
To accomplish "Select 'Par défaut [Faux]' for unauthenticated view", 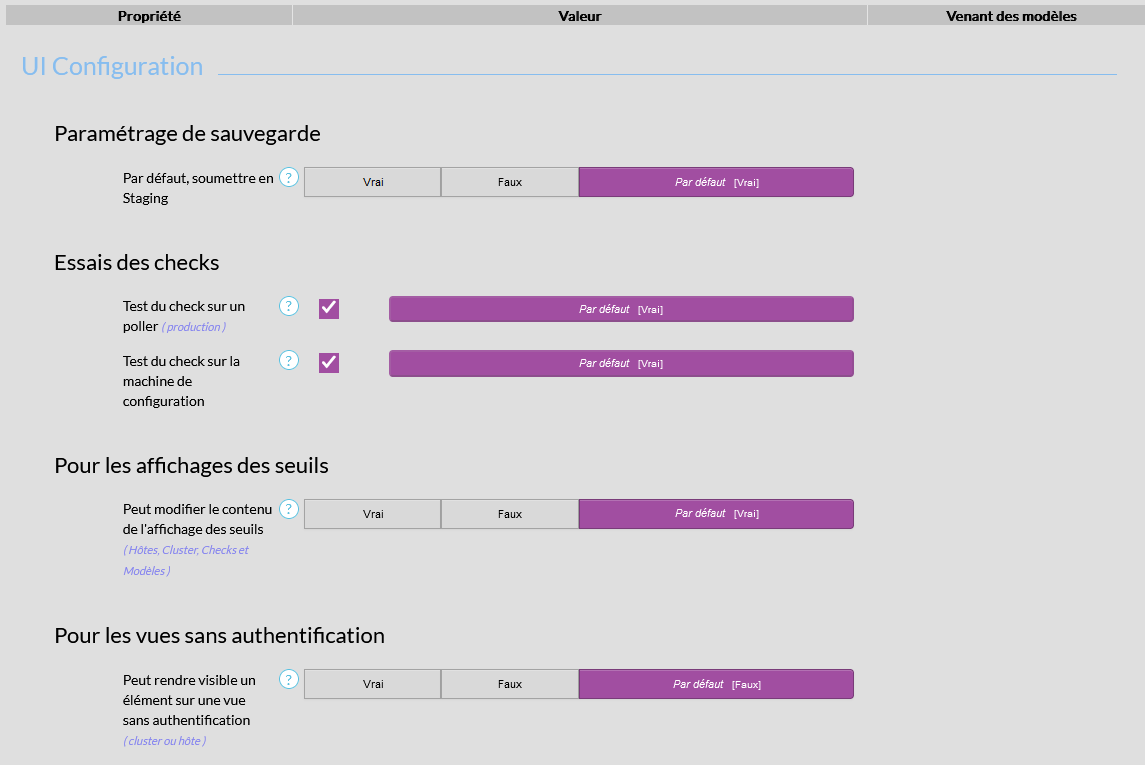I will point(716,684).
